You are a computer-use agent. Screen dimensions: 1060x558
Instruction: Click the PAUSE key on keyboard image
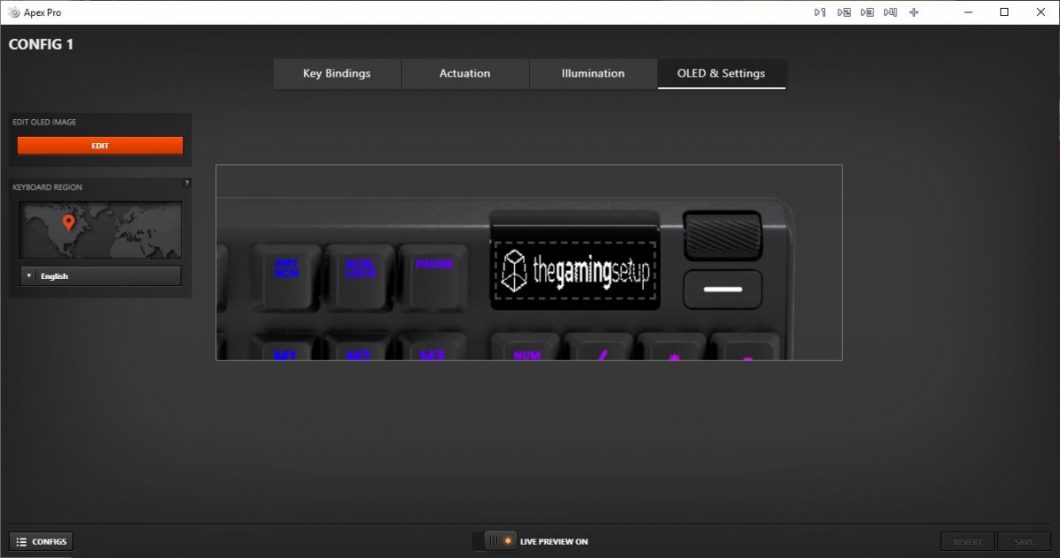click(433, 277)
